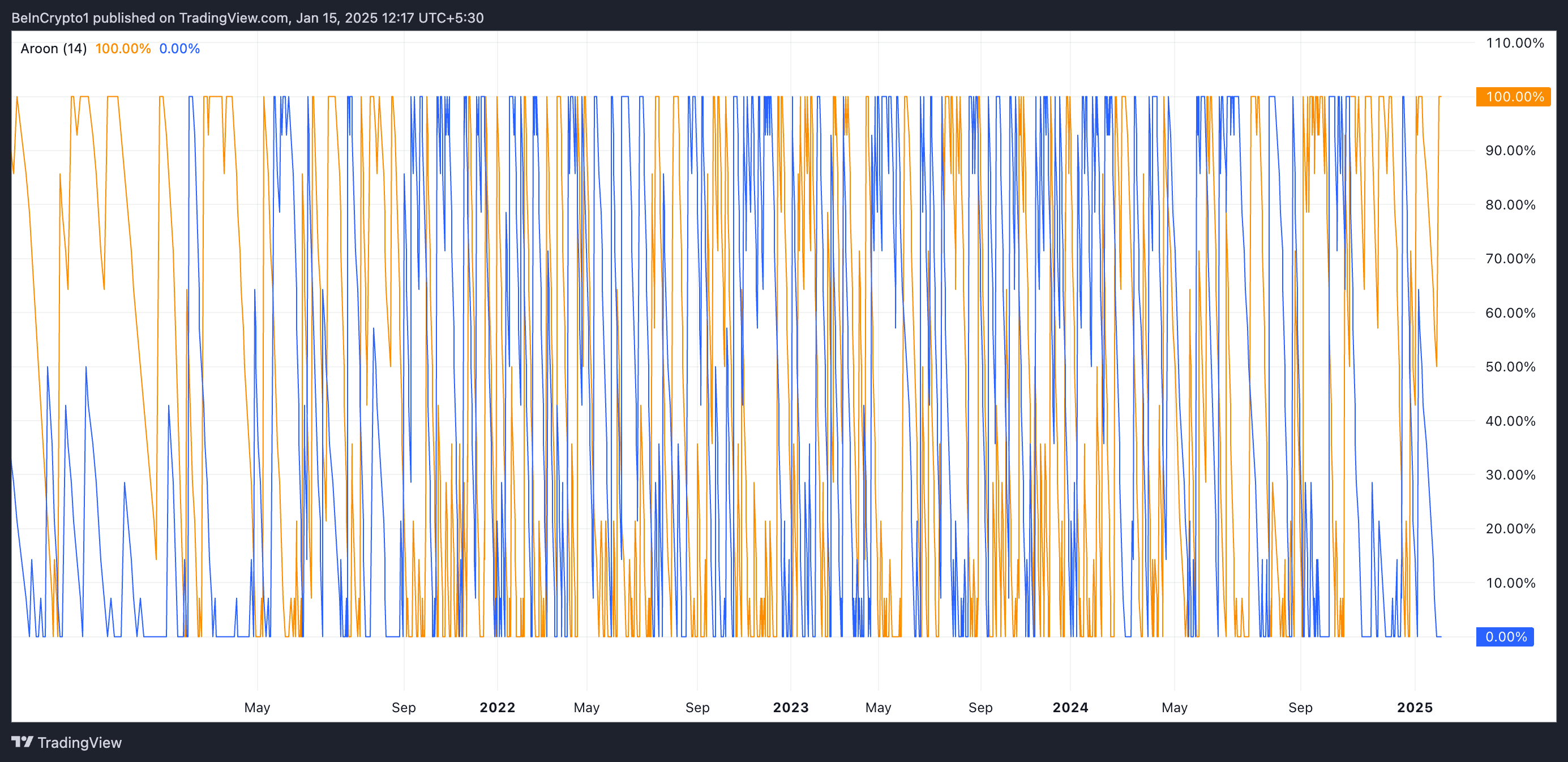Click the 70.00% level on price scale
The image size is (1568, 762).
1510,259
